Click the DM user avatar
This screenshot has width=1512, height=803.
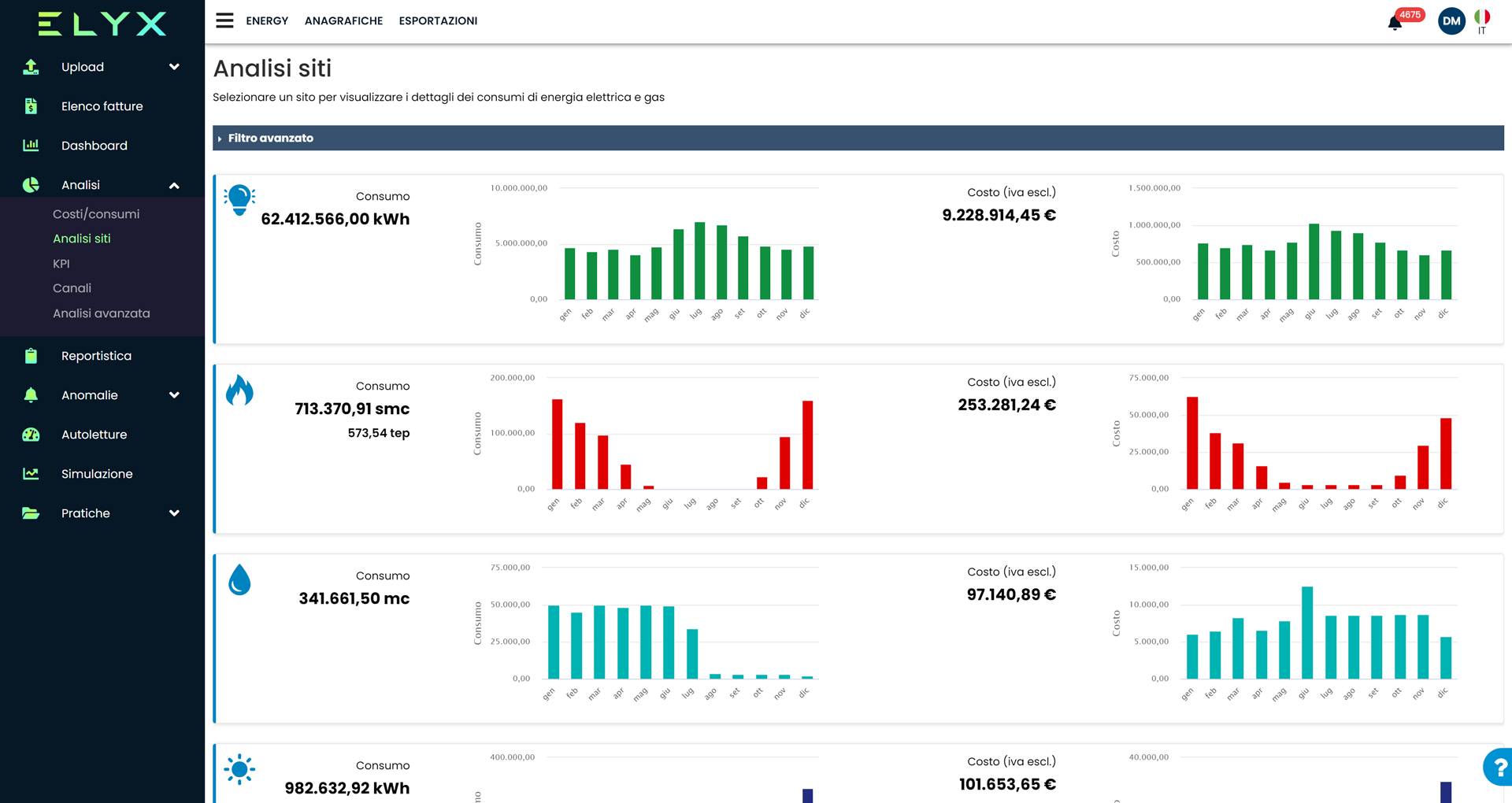point(1451,21)
